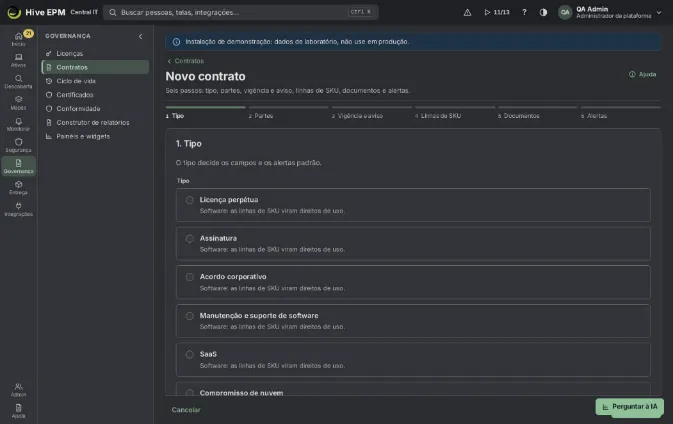Screen dimensions: 673x424
Task: Focus the Buscar pessoas search field
Action: [x=241, y=12]
